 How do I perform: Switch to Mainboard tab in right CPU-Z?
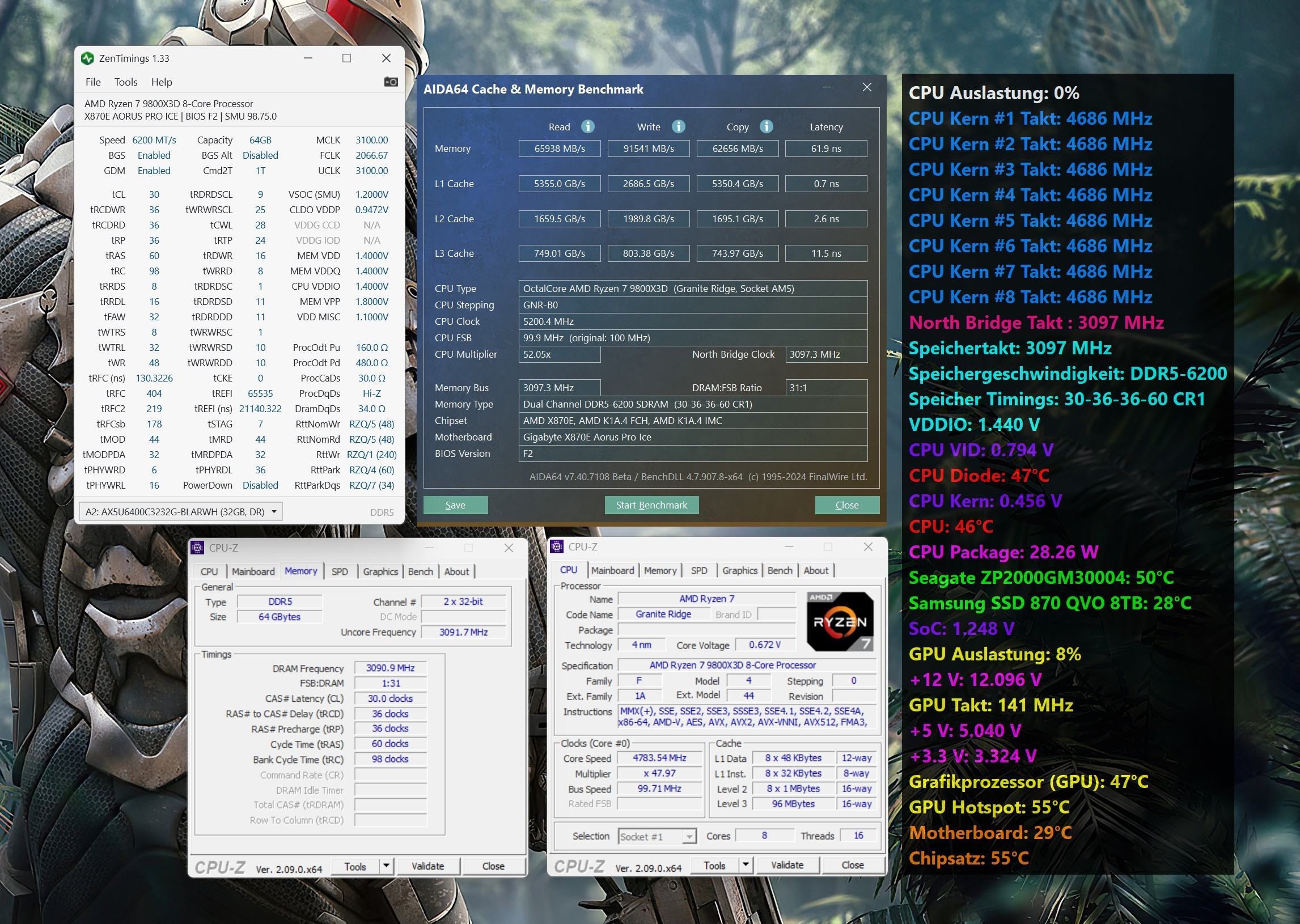point(612,570)
